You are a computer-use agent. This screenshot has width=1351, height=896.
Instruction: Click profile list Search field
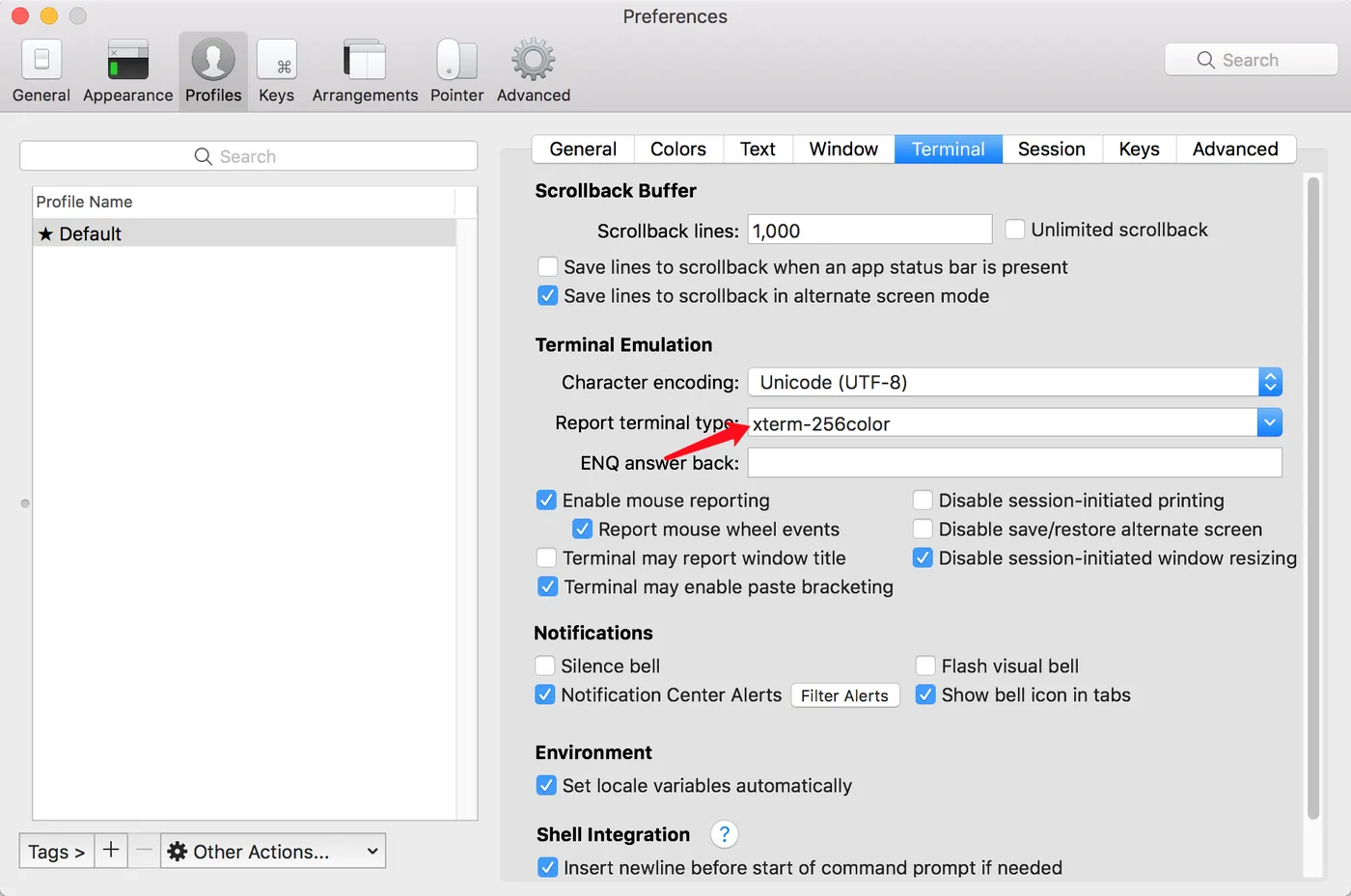click(248, 156)
